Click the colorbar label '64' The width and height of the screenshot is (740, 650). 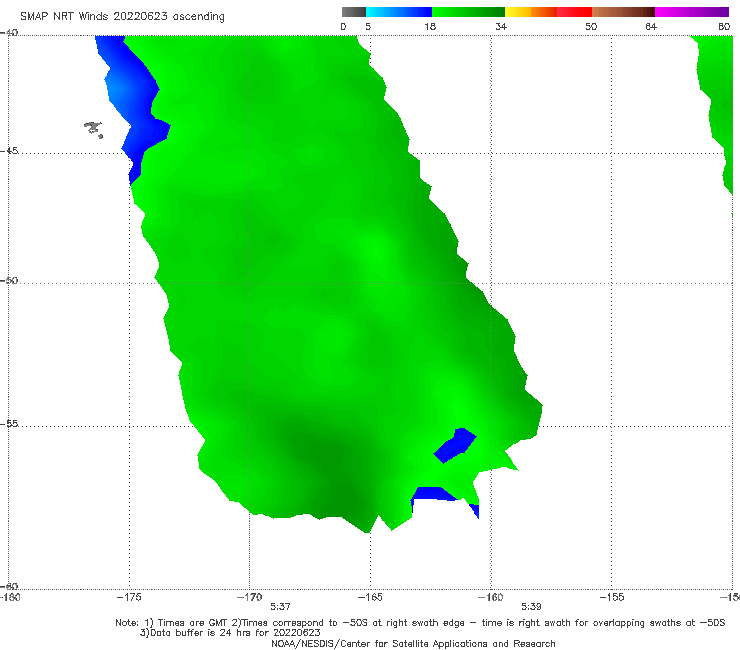click(651, 27)
